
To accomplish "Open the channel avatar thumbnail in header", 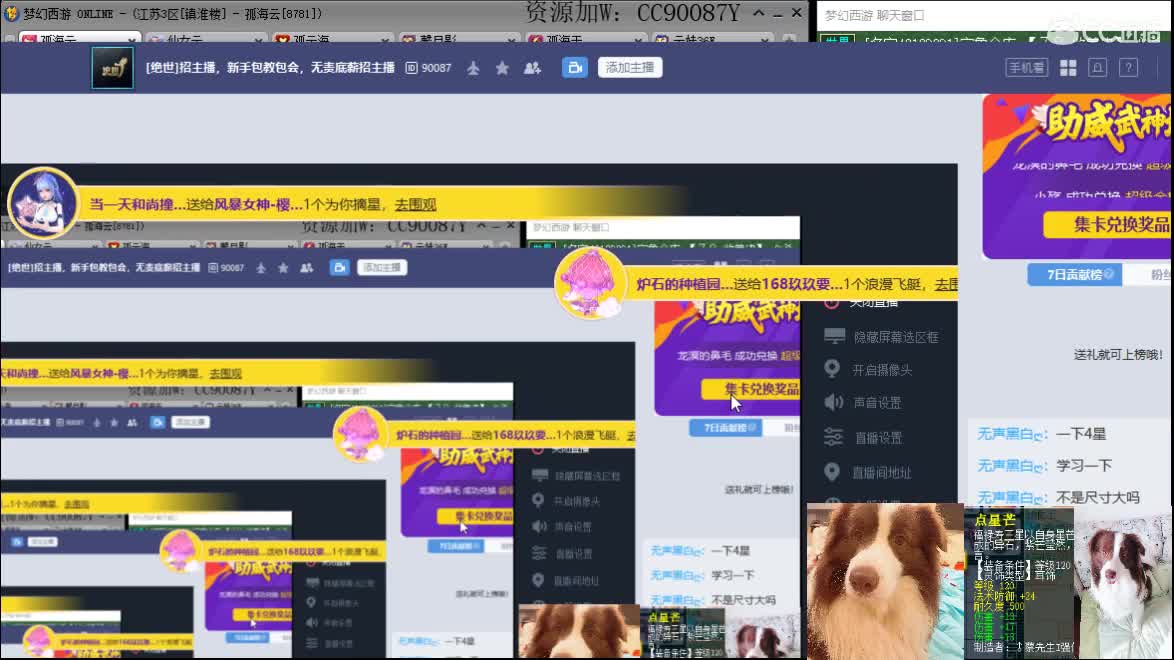I will click(x=112, y=68).
